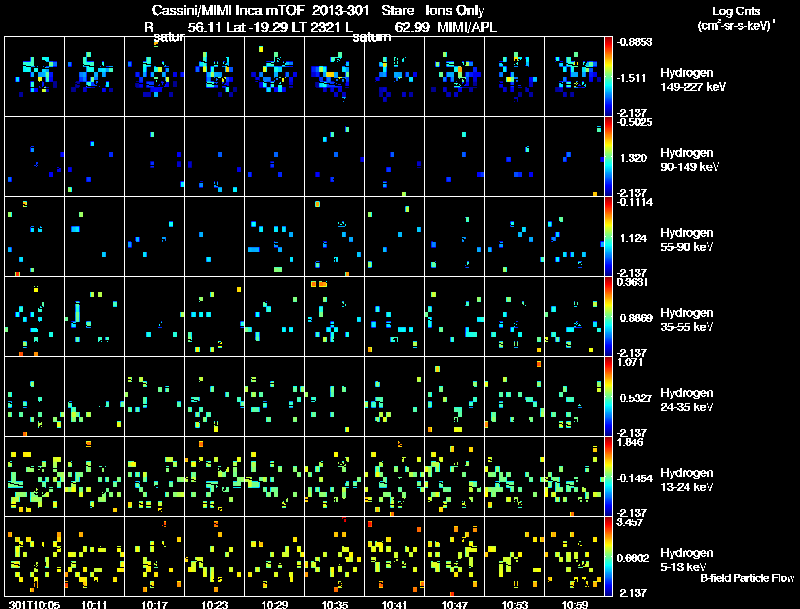Image resolution: width=800 pixels, height=609 pixels.
Task: Select the 90-149 keV panel at 10:59
Action: (575, 156)
